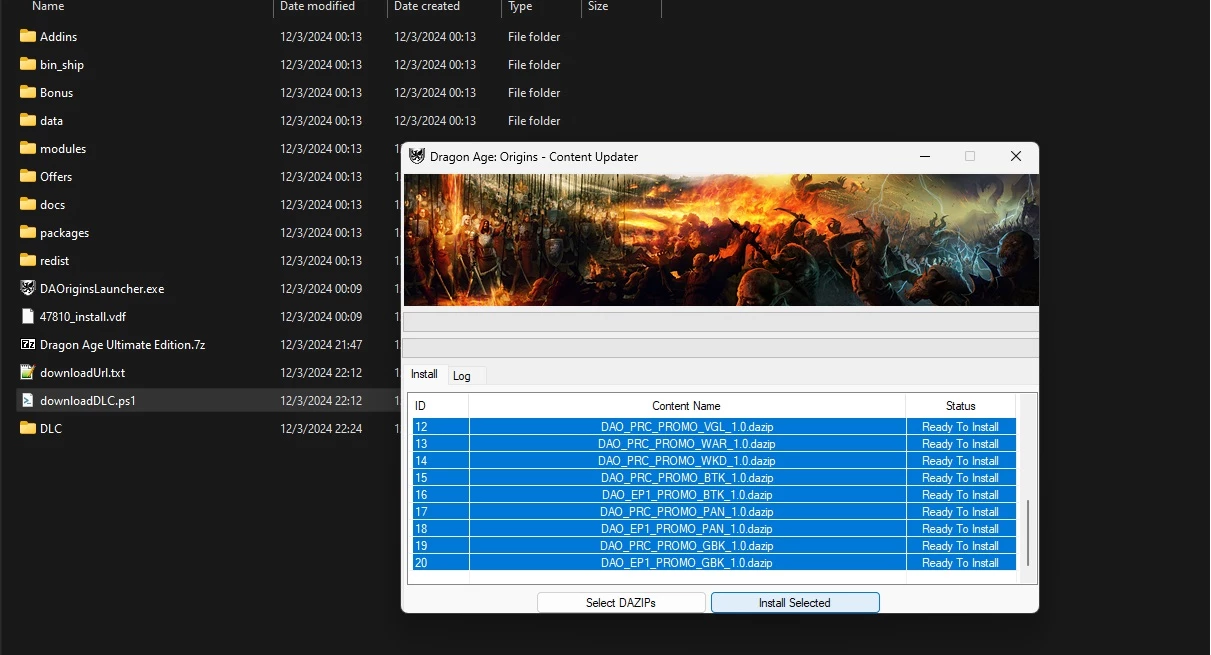
Task: Select row DAO_PRC_PROMO_WAR_1.0.dazip
Action: click(714, 444)
